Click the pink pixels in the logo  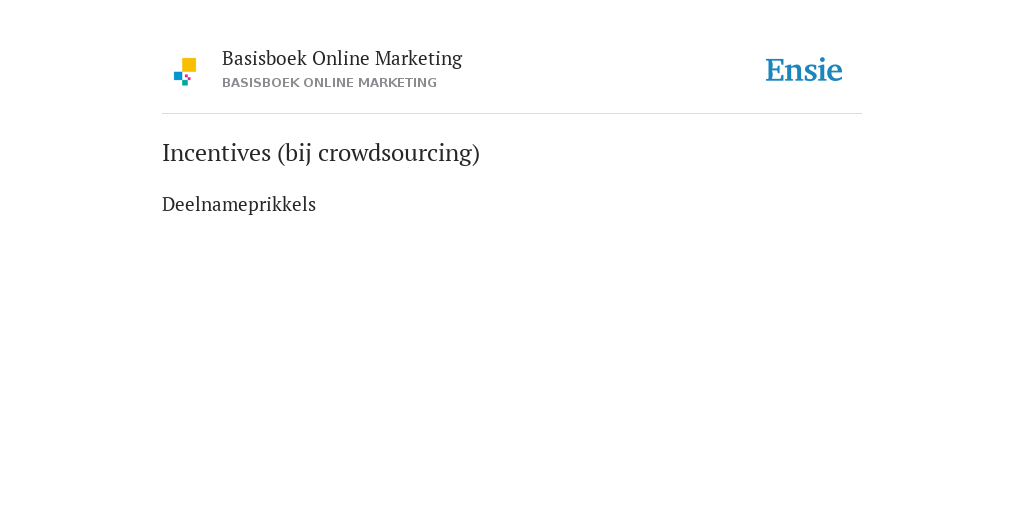(188, 77)
